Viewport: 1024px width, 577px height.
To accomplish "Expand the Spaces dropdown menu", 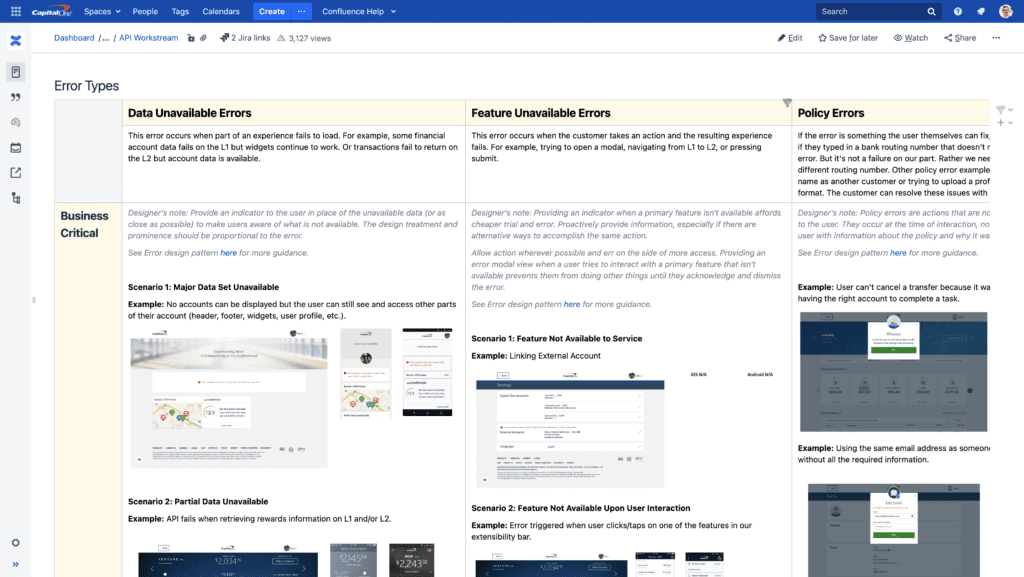I will coord(102,11).
